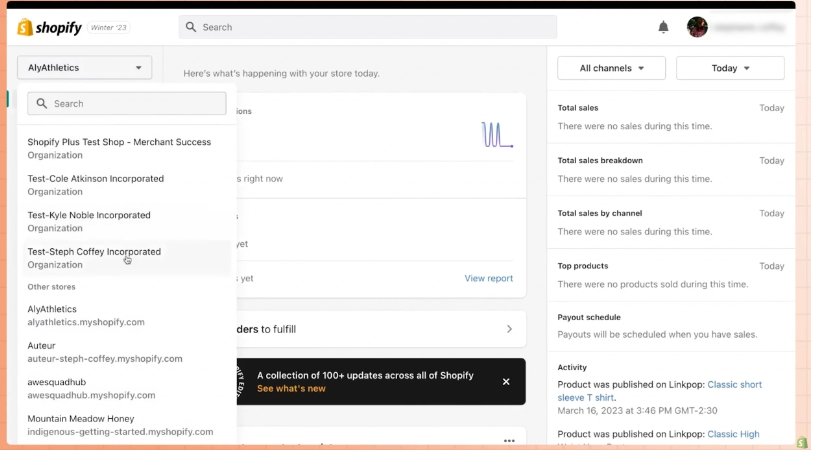This screenshot has width=813, height=453.
Task: Click the user profile avatar
Action: 697,27
